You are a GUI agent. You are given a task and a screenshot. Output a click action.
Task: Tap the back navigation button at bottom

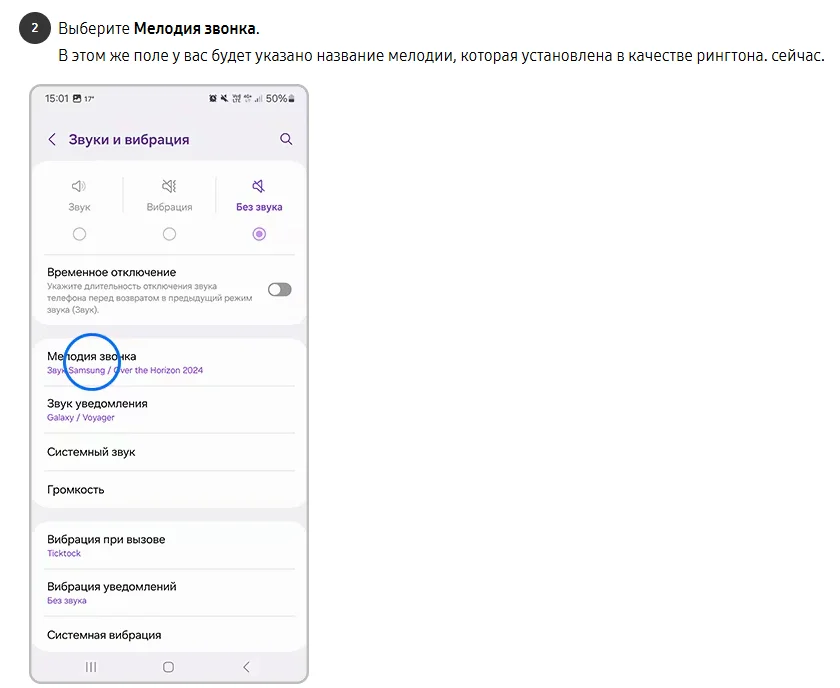click(x=246, y=667)
